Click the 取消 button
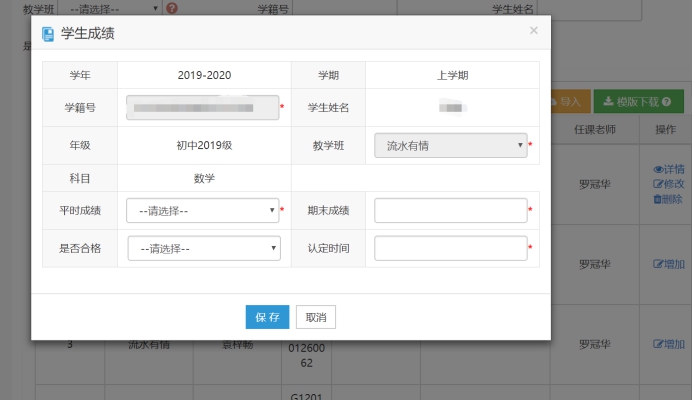This screenshot has height=400, width=693. (315, 317)
